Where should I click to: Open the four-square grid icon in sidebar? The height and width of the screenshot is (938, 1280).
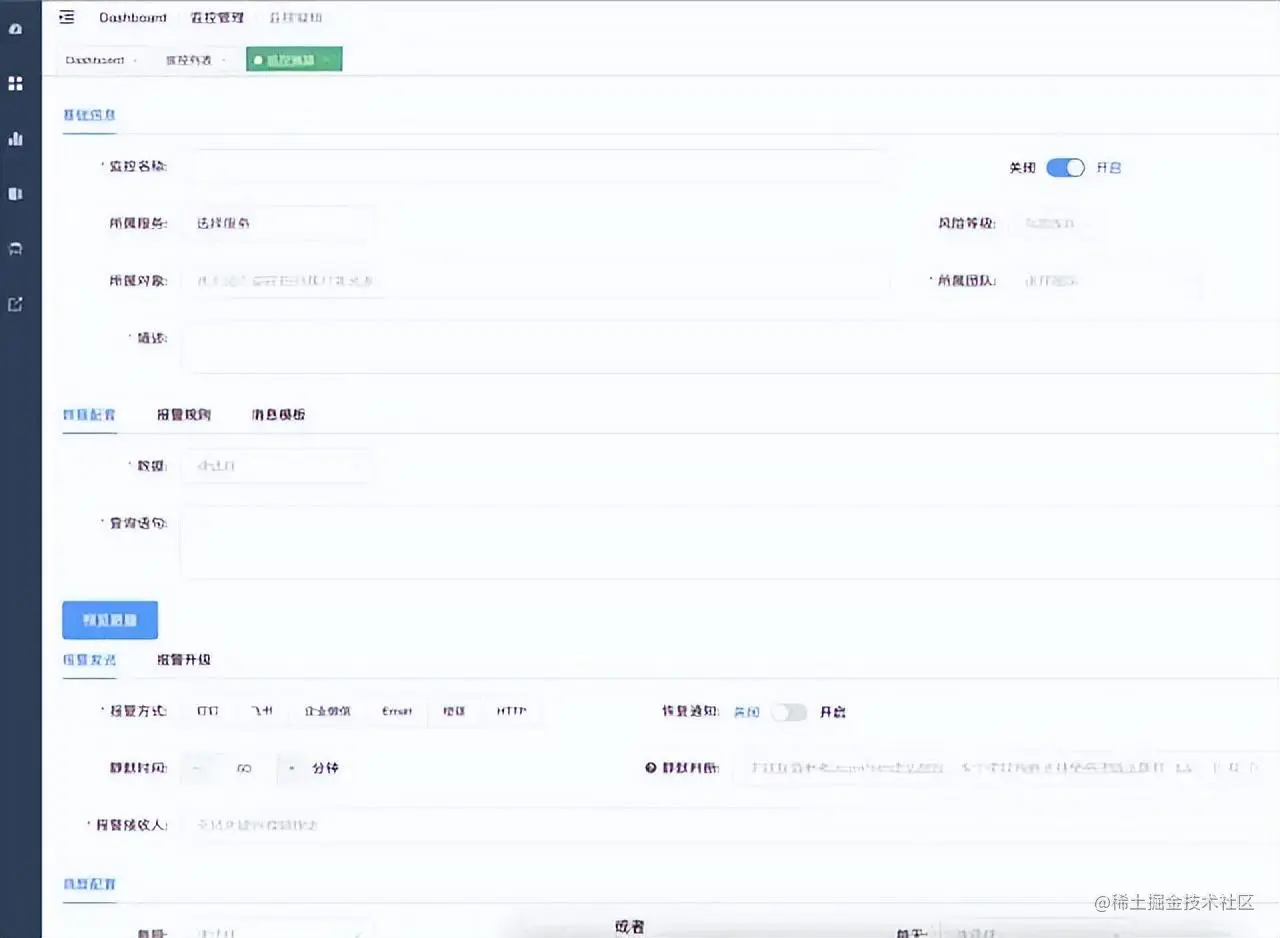click(x=15, y=84)
